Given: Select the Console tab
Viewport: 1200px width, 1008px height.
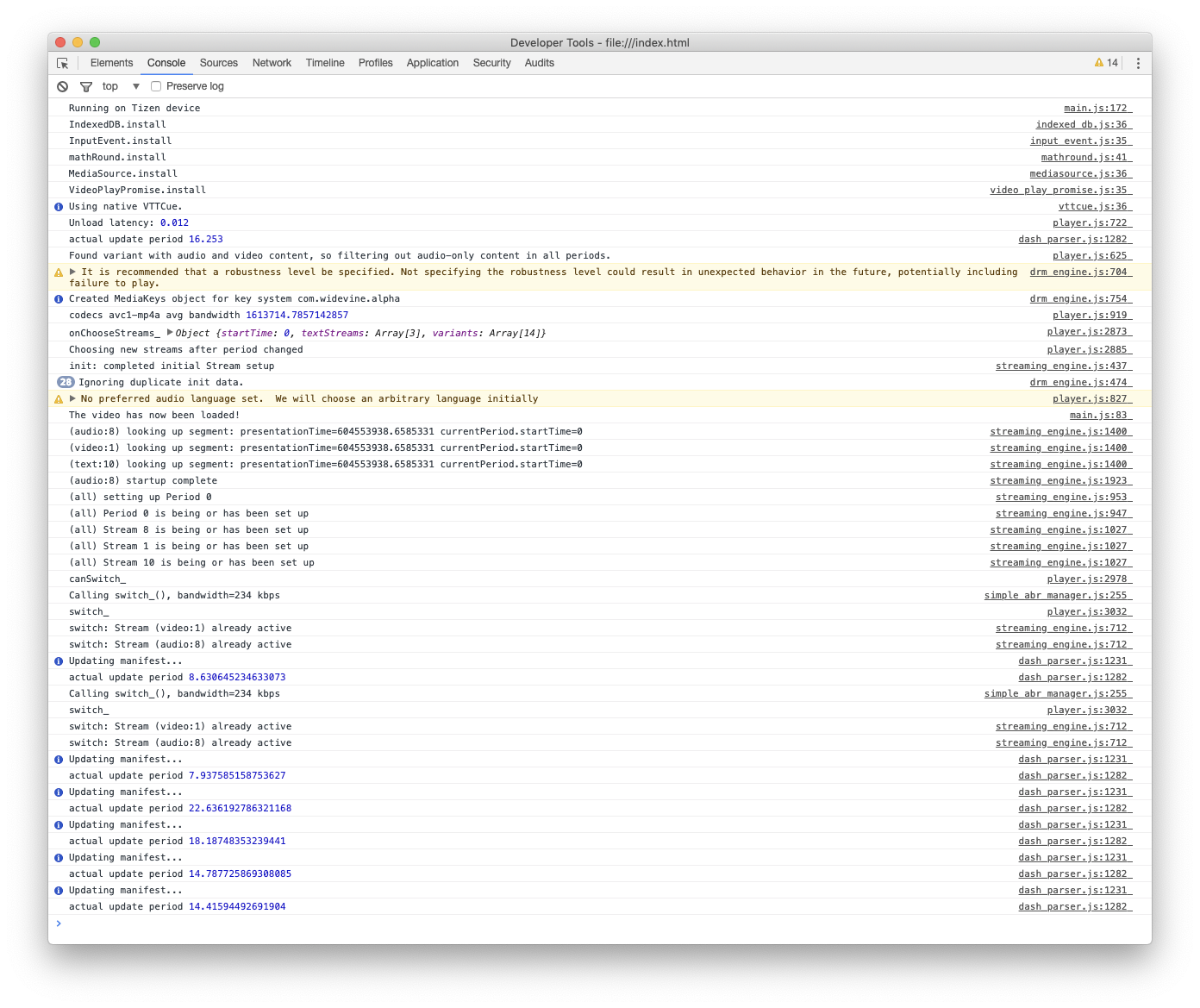Looking at the screenshot, I should coord(166,63).
